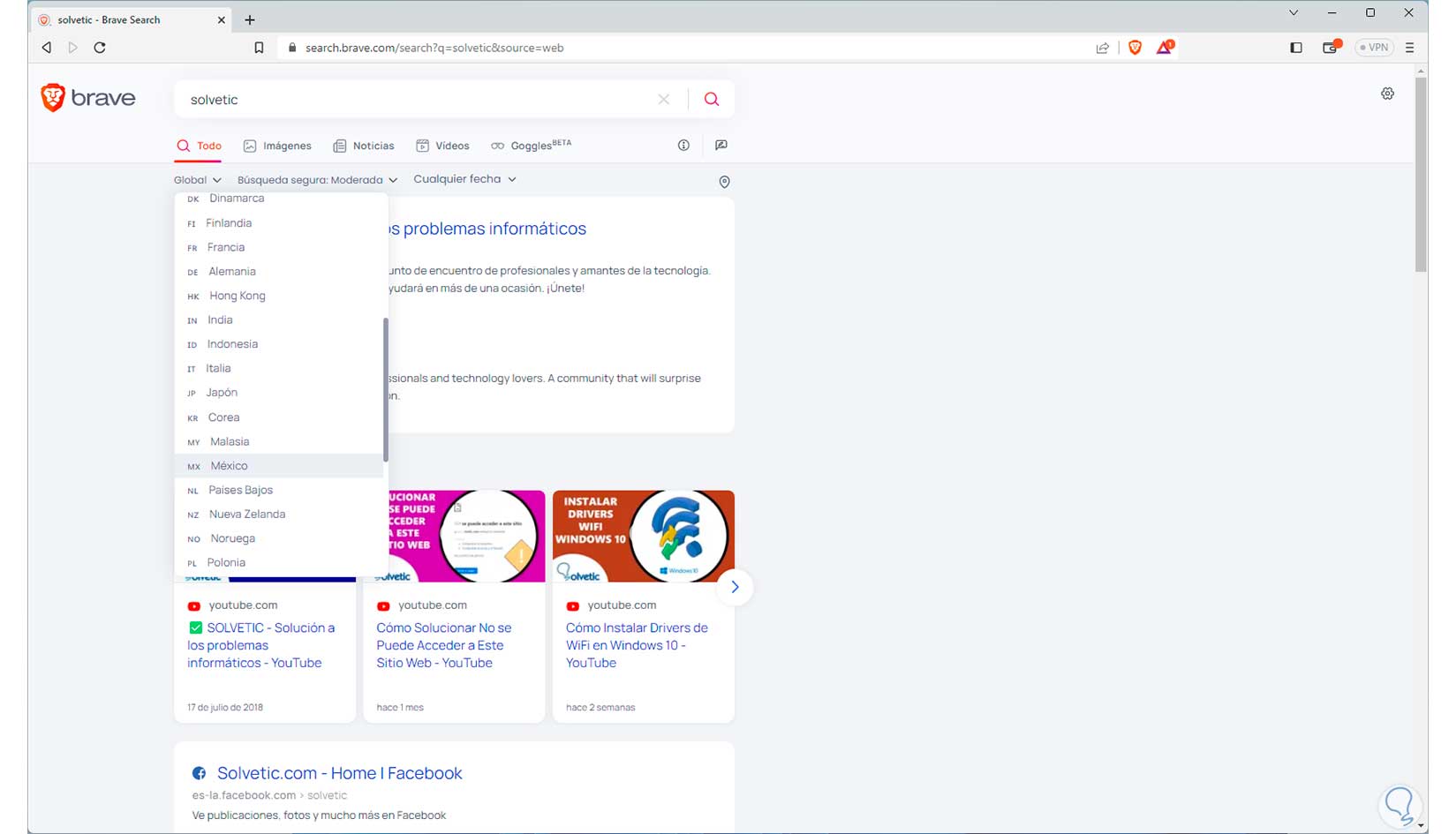The width and height of the screenshot is (1456, 834).
Task: Show next video carousel results arrow
Action: tap(735, 587)
